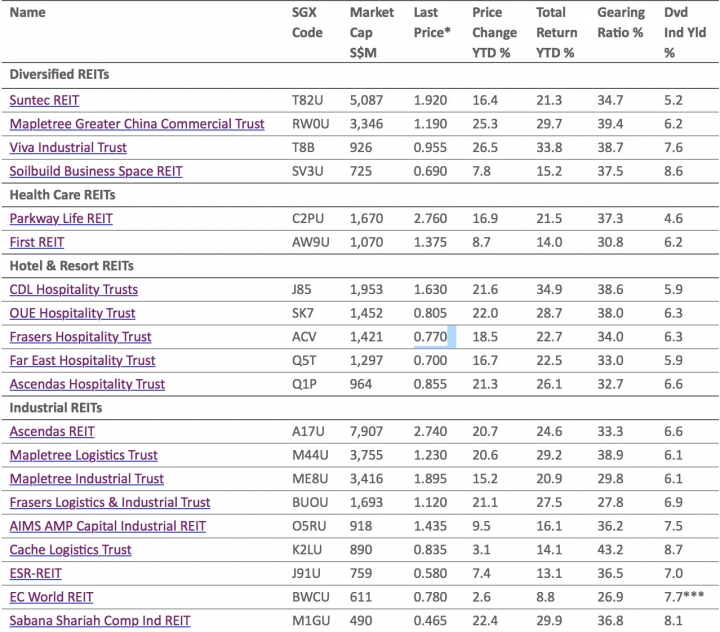Click gearing ratio 43.2 for Cache Logistics
The image size is (720, 632).
610,550
